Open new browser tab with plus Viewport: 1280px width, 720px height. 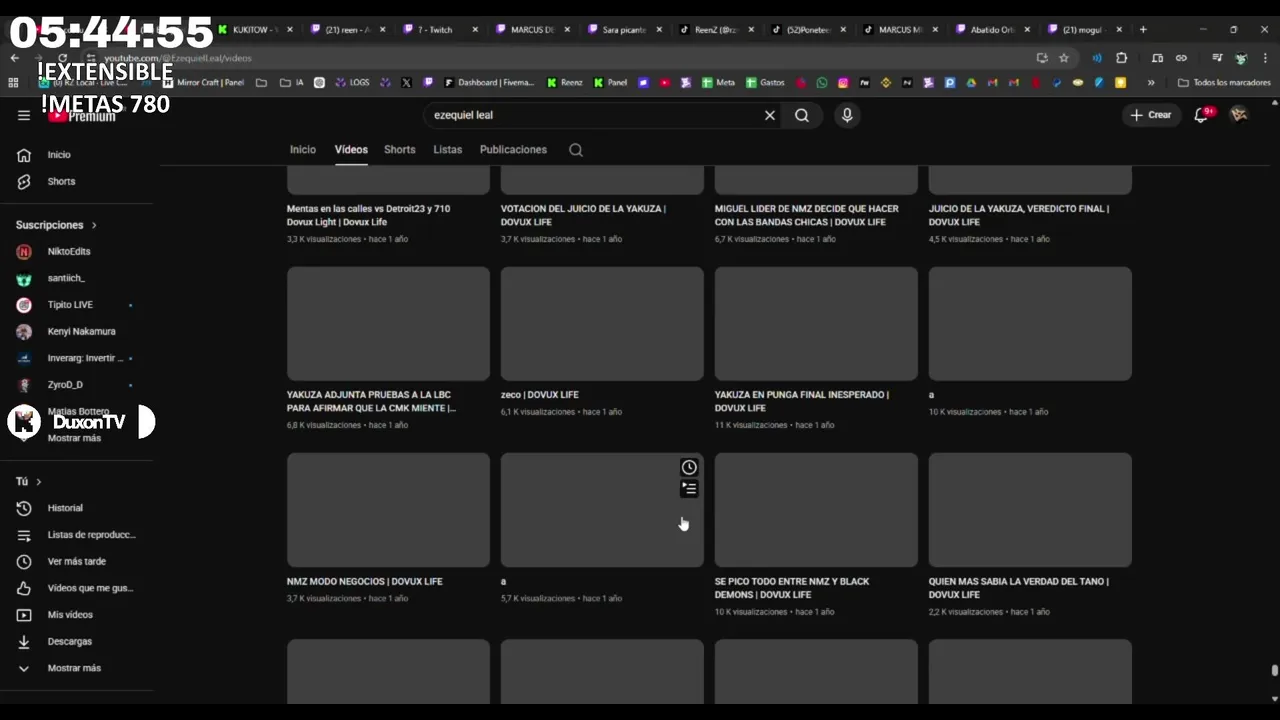click(x=1143, y=30)
